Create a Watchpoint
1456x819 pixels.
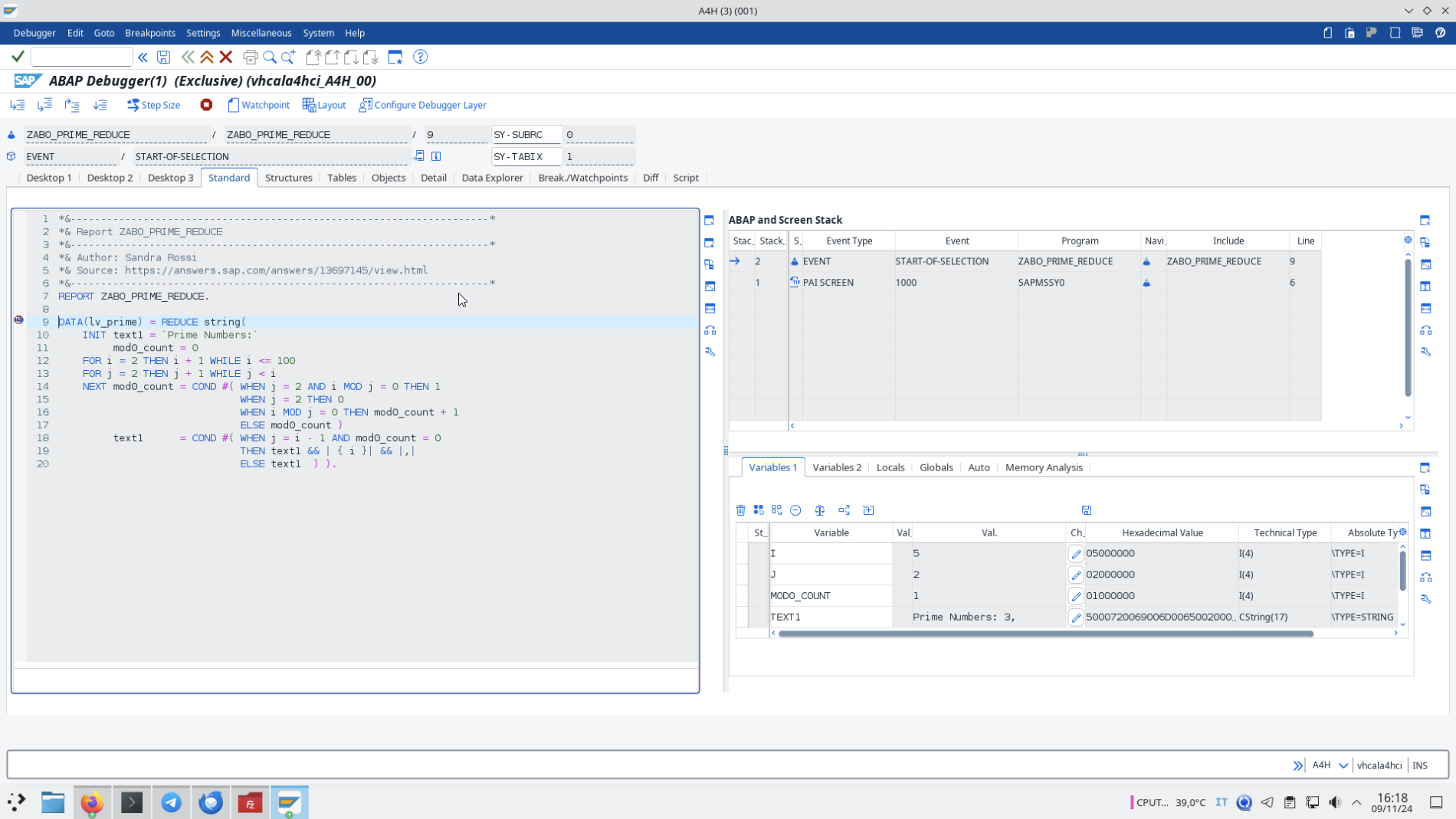click(258, 105)
